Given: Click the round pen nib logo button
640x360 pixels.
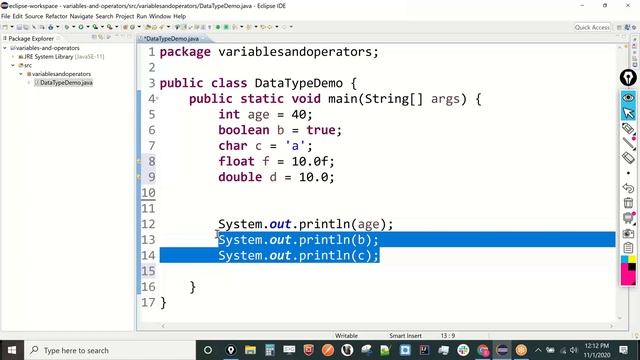Looking at the screenshot, I should (628, 78).
